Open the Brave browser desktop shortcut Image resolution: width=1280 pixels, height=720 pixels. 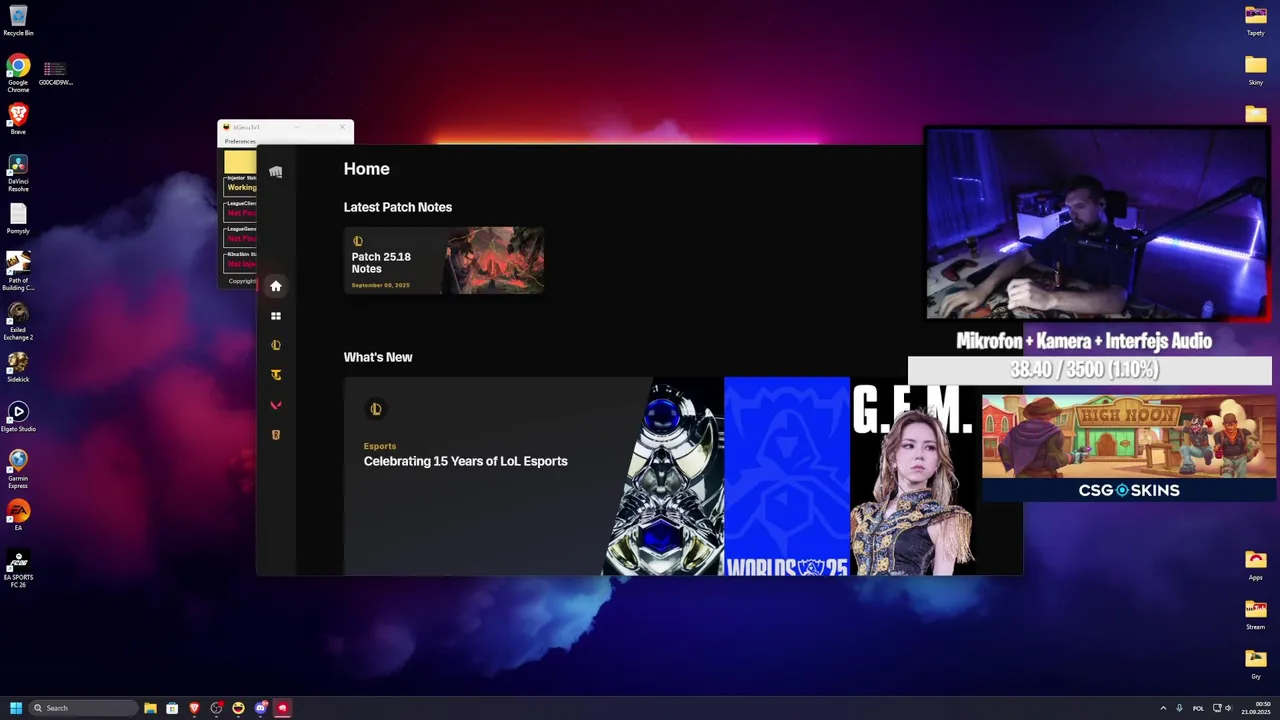point(18,118)
